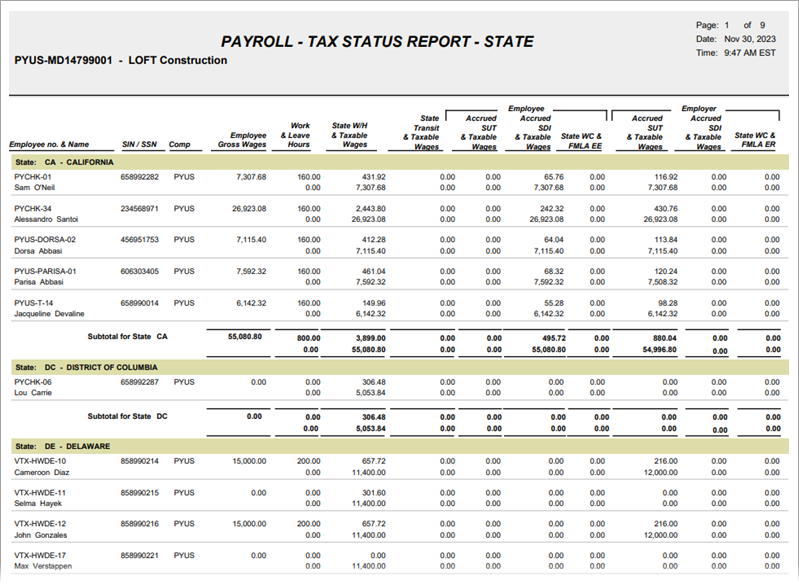
Task: Click CA subtotal taxable wages 54,996.80
Action: pos(660,350)
